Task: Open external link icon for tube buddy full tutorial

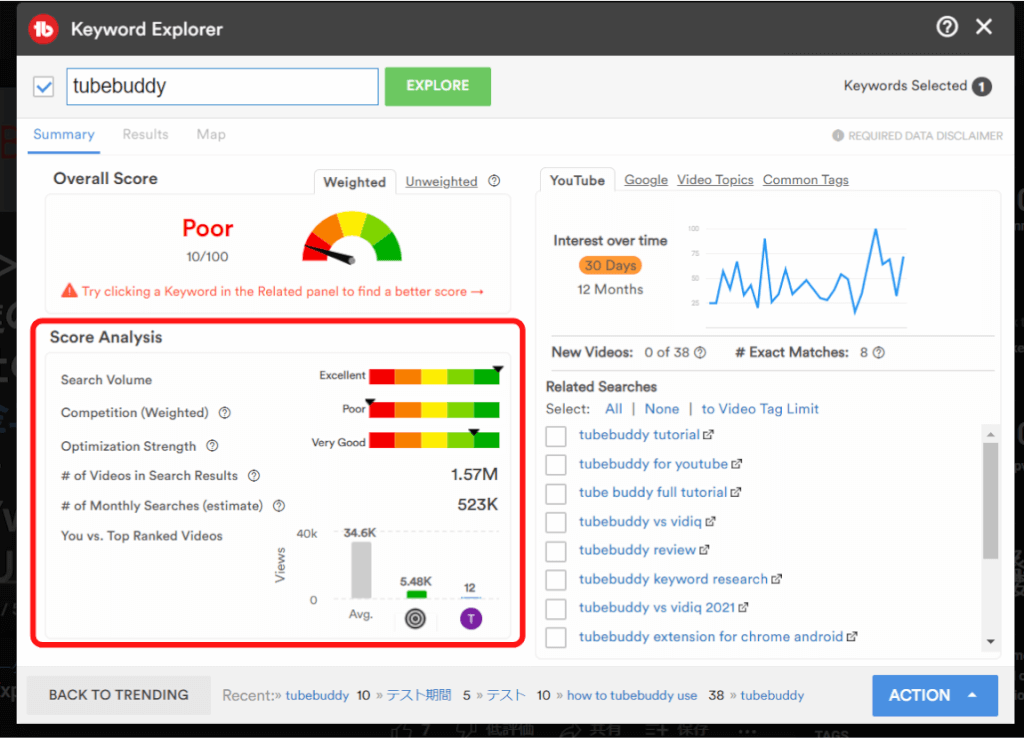Action: [736, 492]
